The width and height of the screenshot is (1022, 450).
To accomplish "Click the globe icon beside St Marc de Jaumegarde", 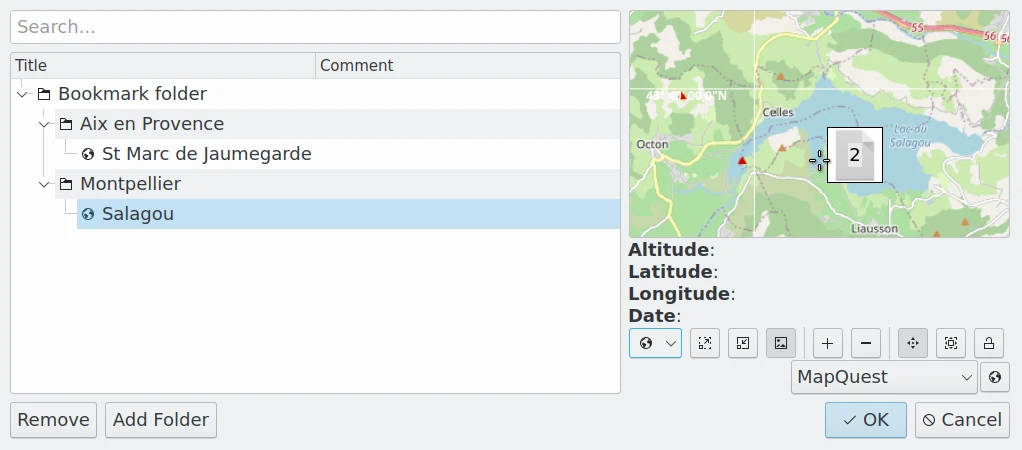I will click(88, 154).
